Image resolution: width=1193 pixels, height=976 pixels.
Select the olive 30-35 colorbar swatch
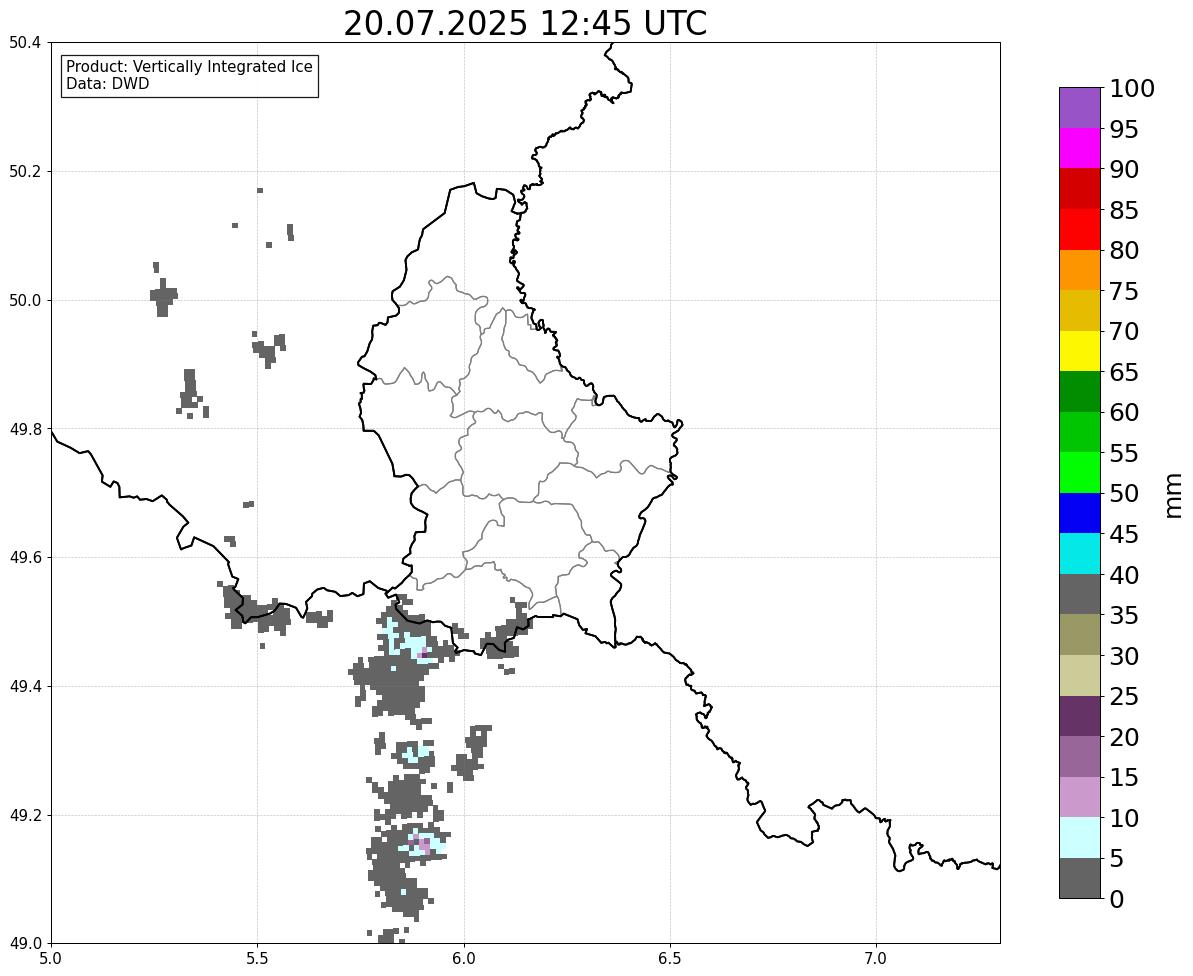pos(1080,635)
